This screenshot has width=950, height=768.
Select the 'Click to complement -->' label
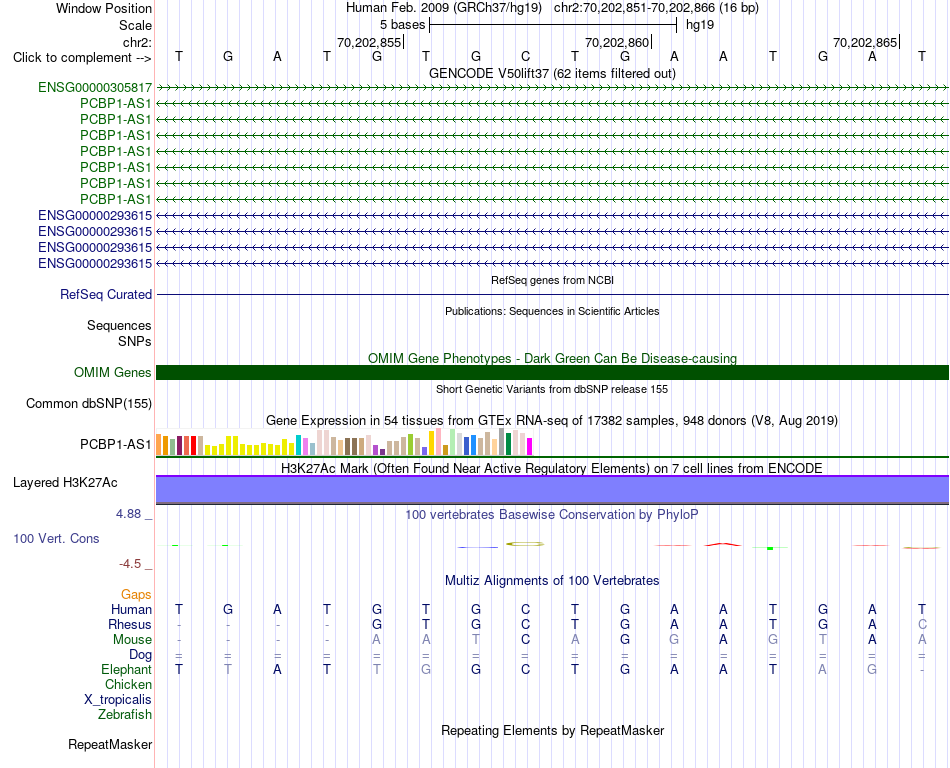point(82,58)
